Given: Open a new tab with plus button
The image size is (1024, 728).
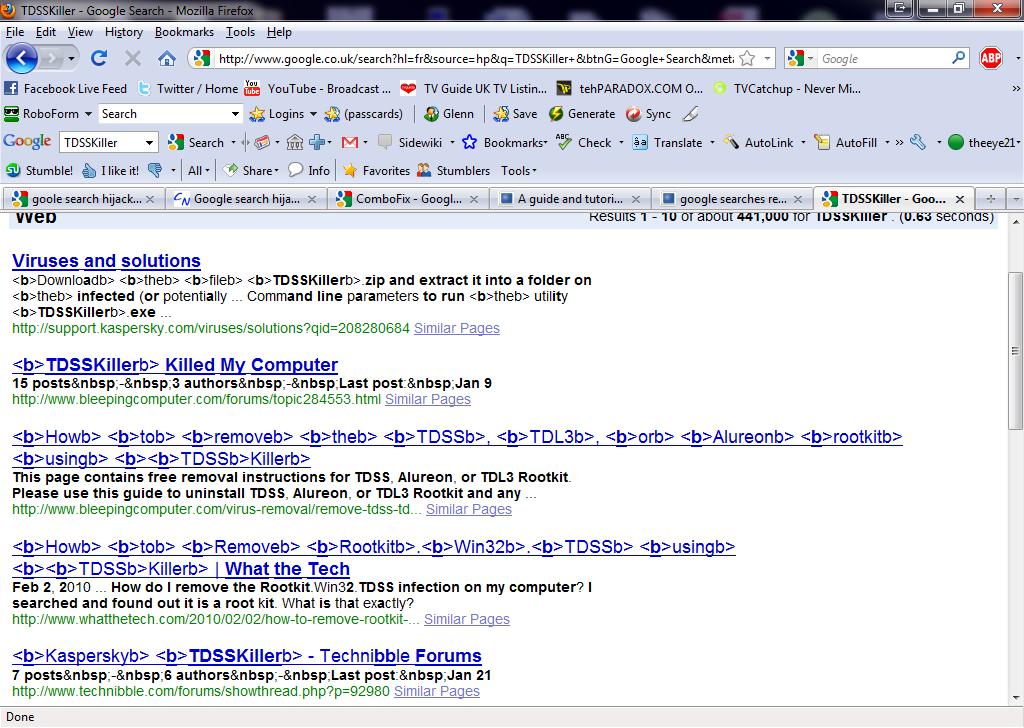Looking at the screenshot, I should 991,198.
